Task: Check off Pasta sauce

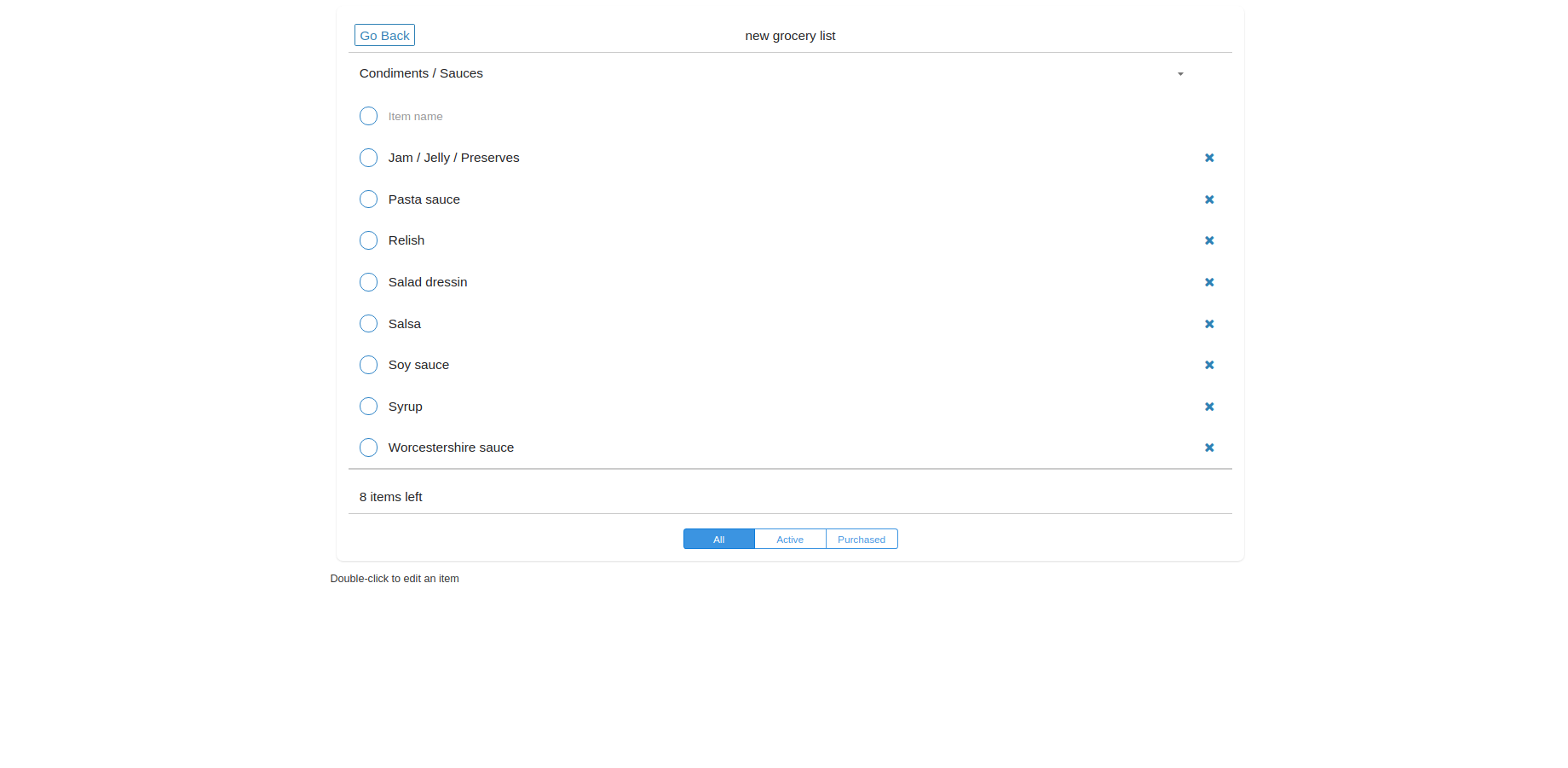Action: pos(368,199)
